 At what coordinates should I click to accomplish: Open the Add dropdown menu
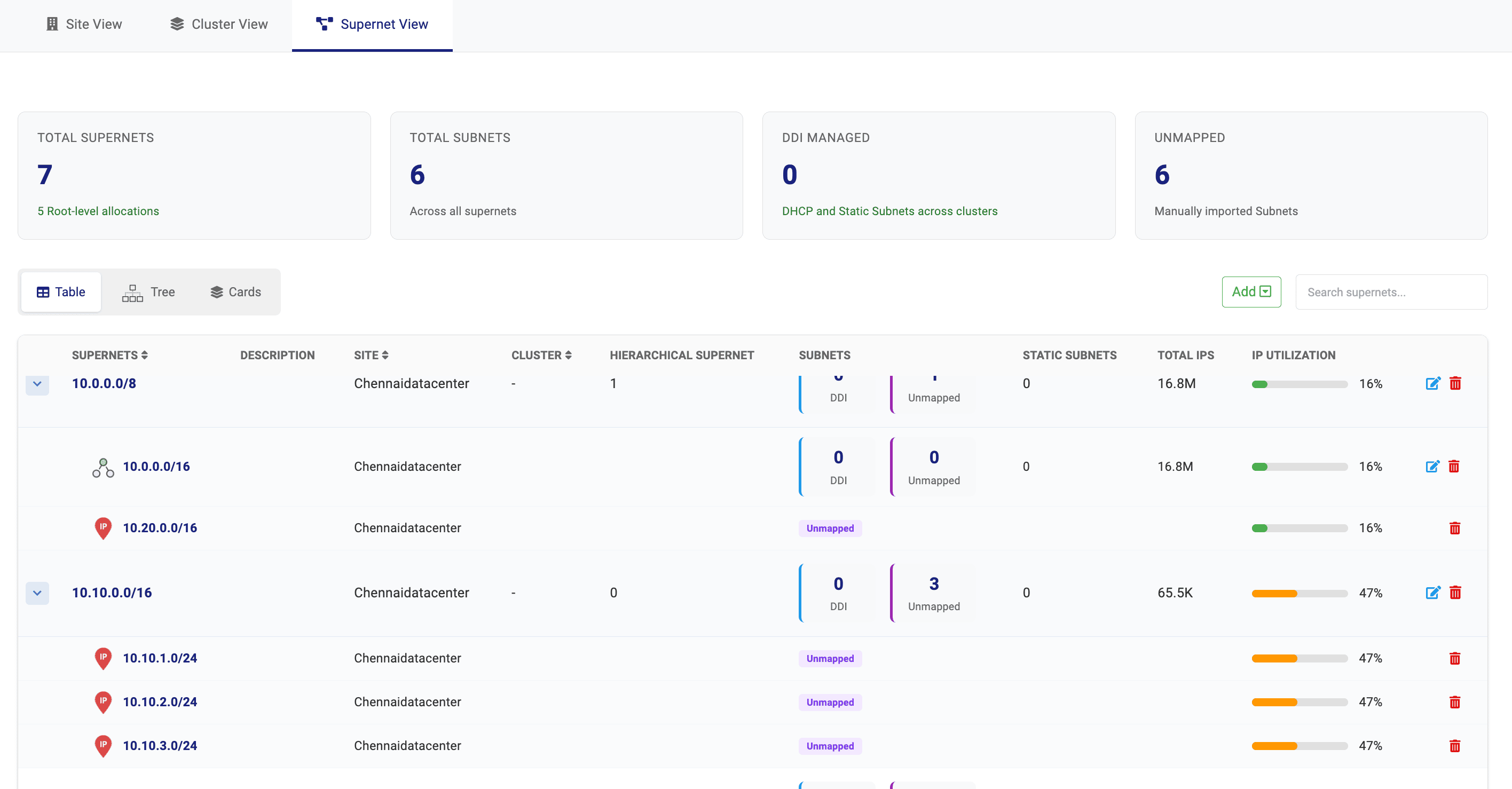[x=1251, y=292]
